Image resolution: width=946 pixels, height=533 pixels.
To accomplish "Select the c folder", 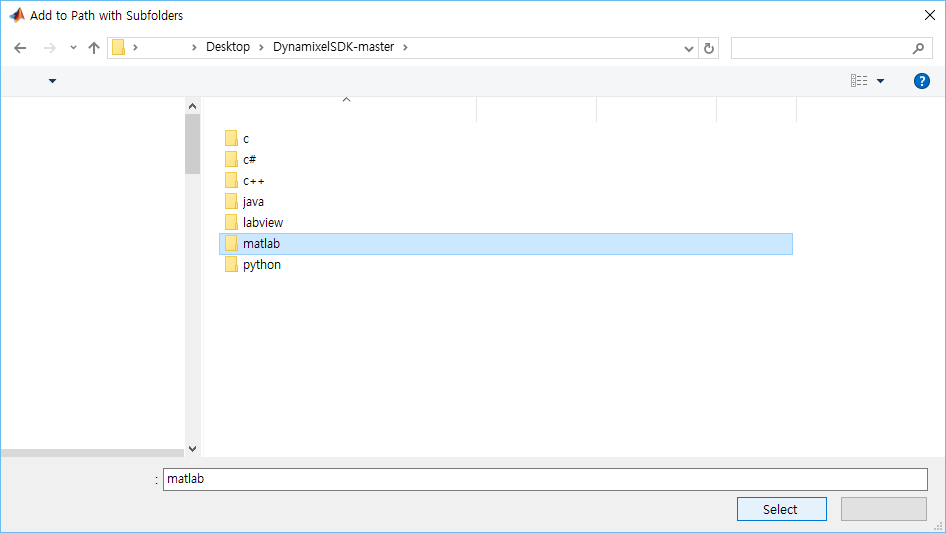I will click(x=246, y=139).
